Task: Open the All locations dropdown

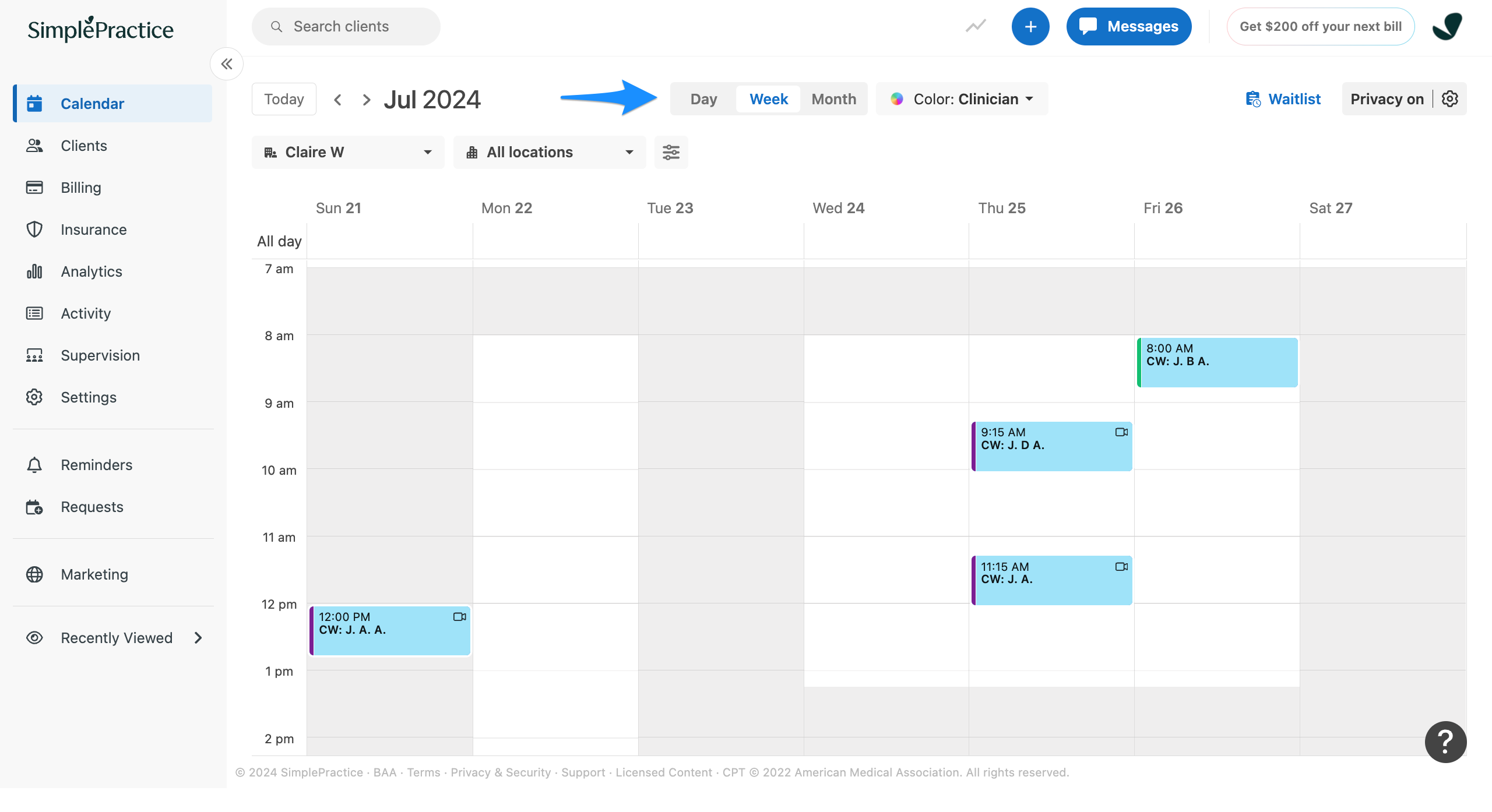Action: click(550, 152)
